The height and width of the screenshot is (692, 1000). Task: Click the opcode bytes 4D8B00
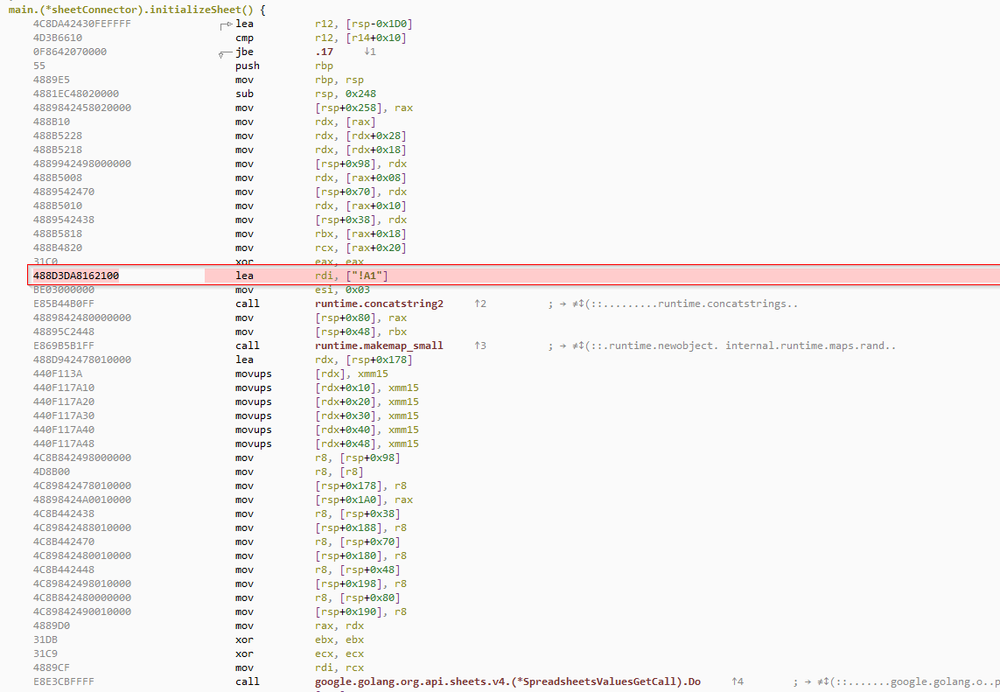point(52,472)
